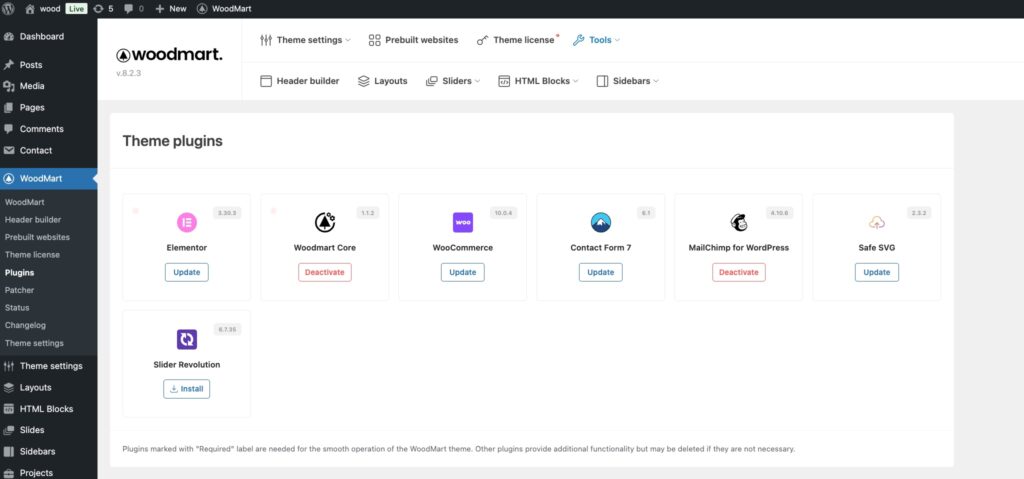
Task: Open WoodMart item in top admin bar
Action: point(223,8)
